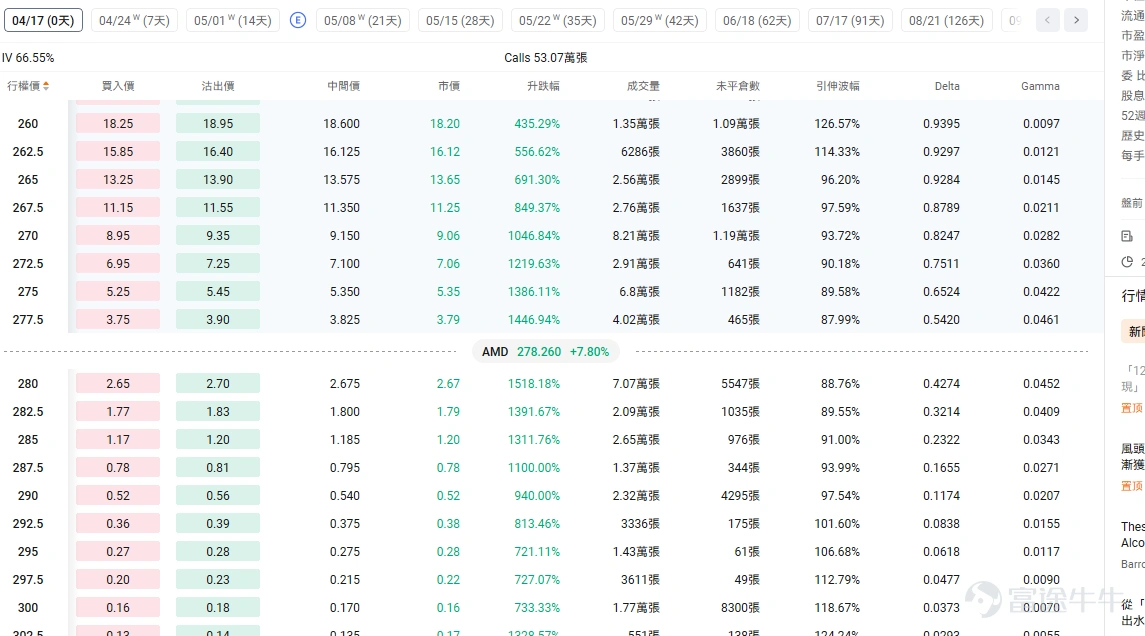1145x636 pixels.
Task: Click the 引伸波幅 column header
Action: click(x=838, y=86)
